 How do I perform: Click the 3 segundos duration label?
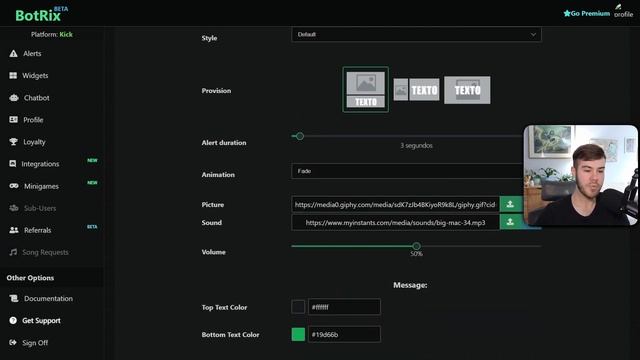pos(416,145)
